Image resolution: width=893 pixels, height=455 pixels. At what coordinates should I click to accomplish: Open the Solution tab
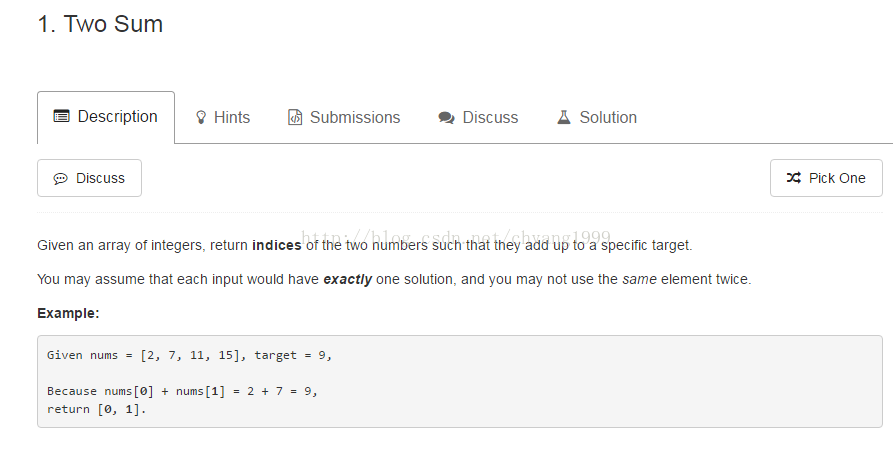608,118
